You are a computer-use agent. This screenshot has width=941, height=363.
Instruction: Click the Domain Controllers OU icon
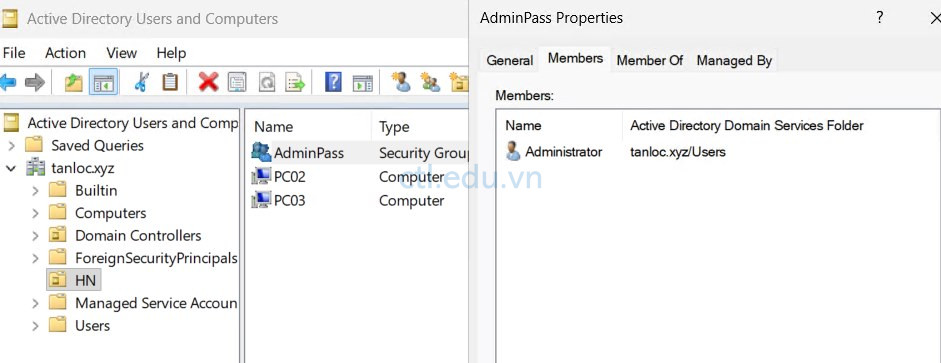[x=58, y=235]
